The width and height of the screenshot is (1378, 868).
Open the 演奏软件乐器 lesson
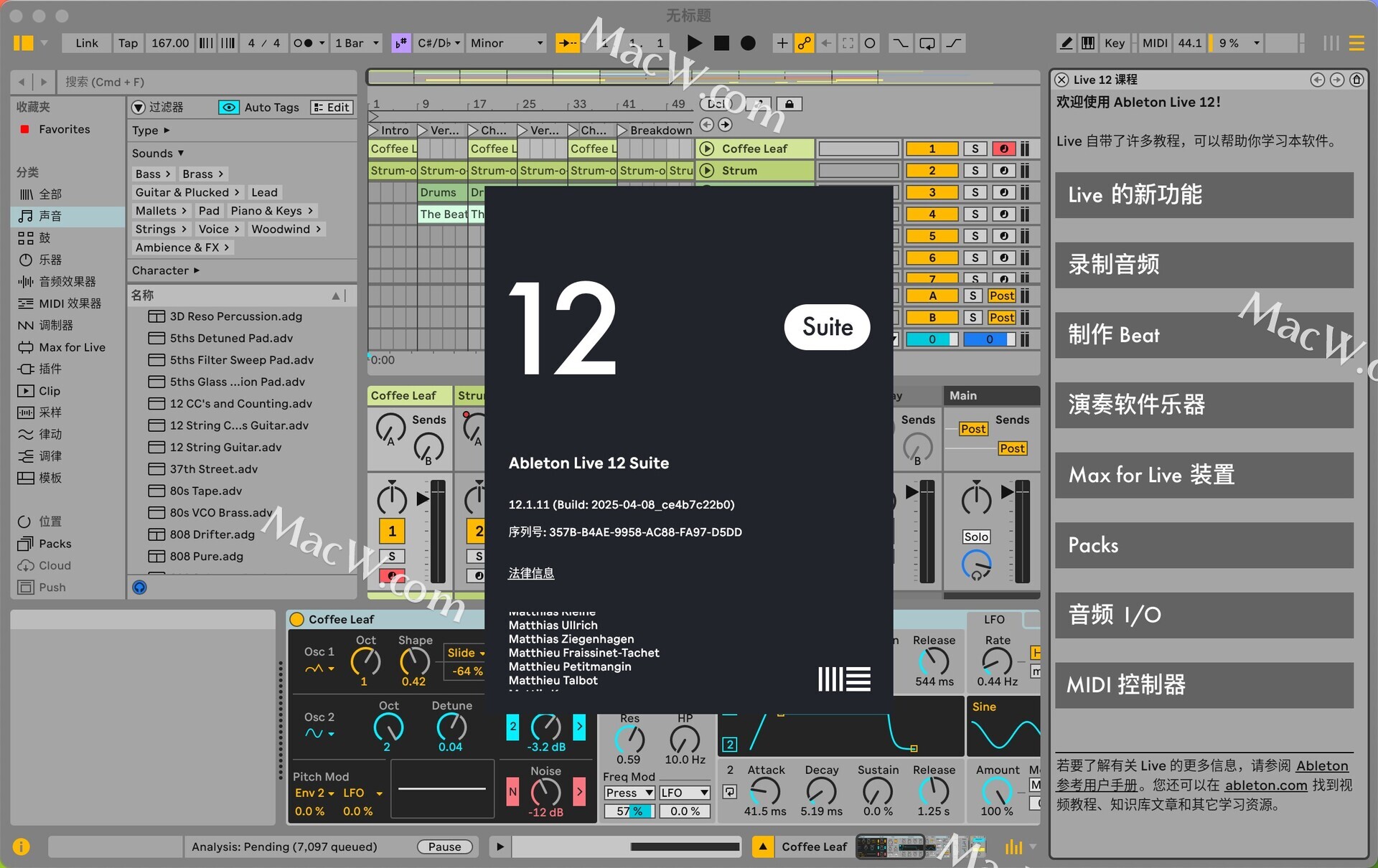tap(1204, 405)
